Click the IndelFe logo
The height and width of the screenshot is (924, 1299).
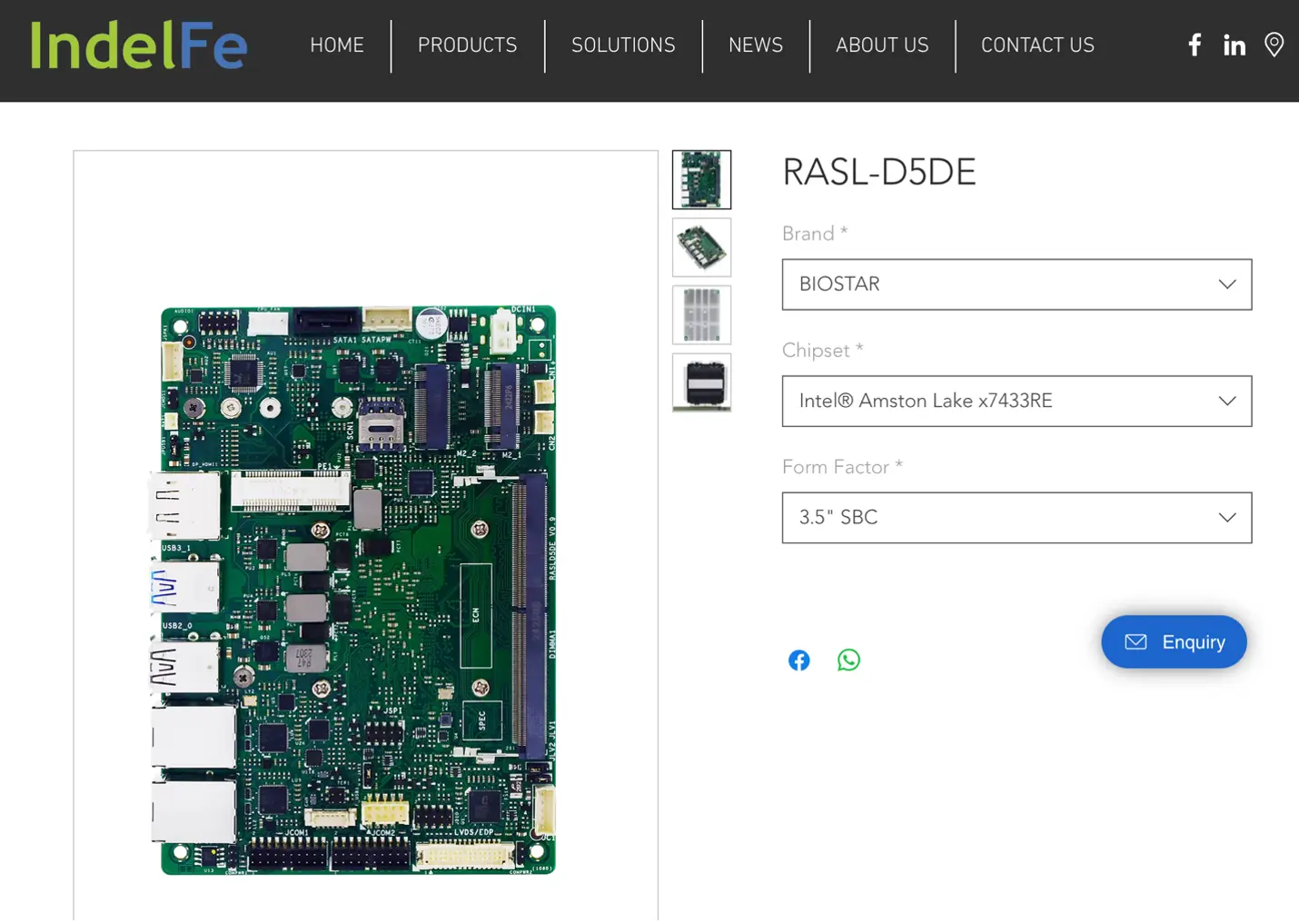click(138, 45)
